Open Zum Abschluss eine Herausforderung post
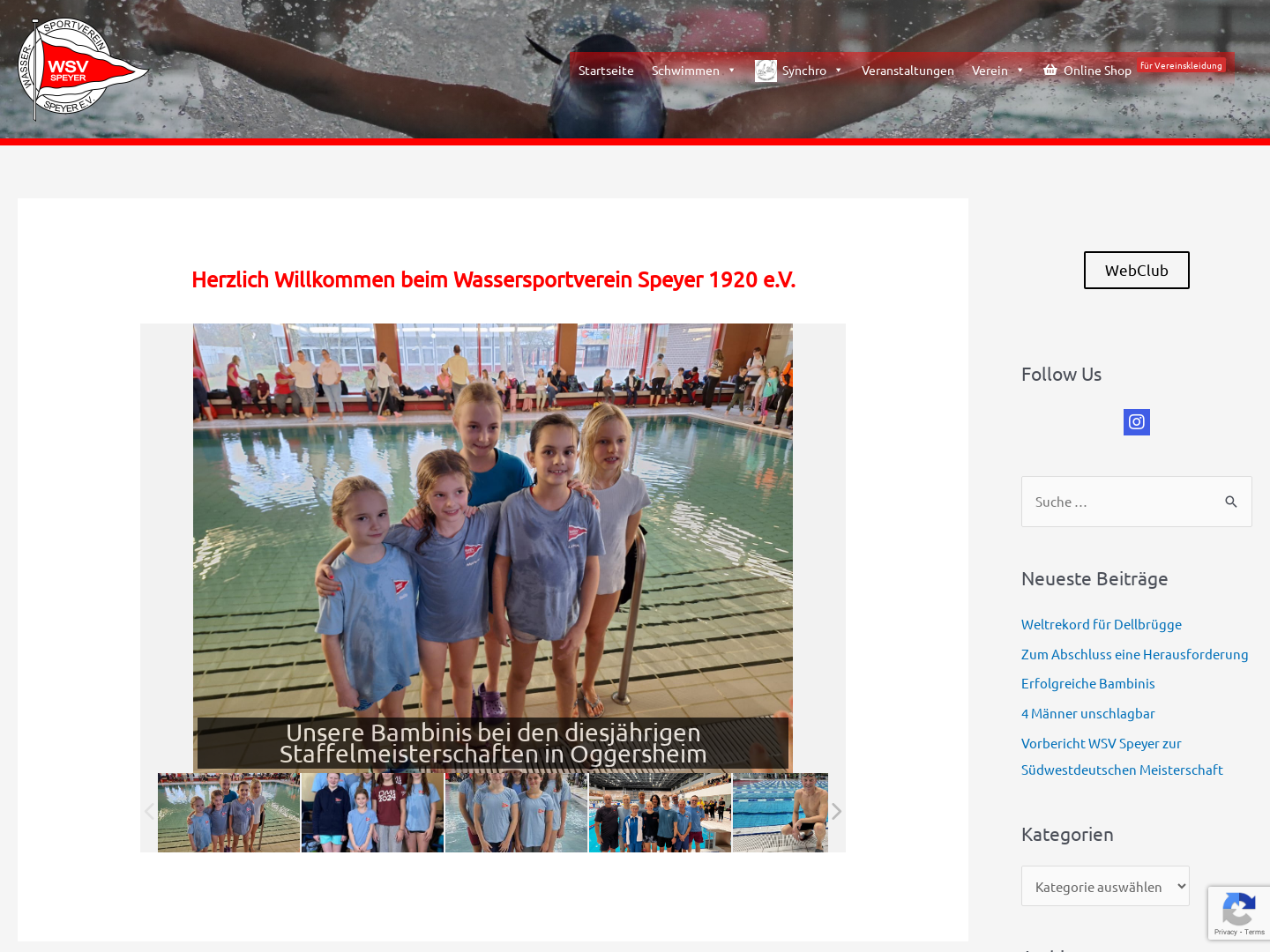1270x952 pixels. click(x=1135, y=654)
